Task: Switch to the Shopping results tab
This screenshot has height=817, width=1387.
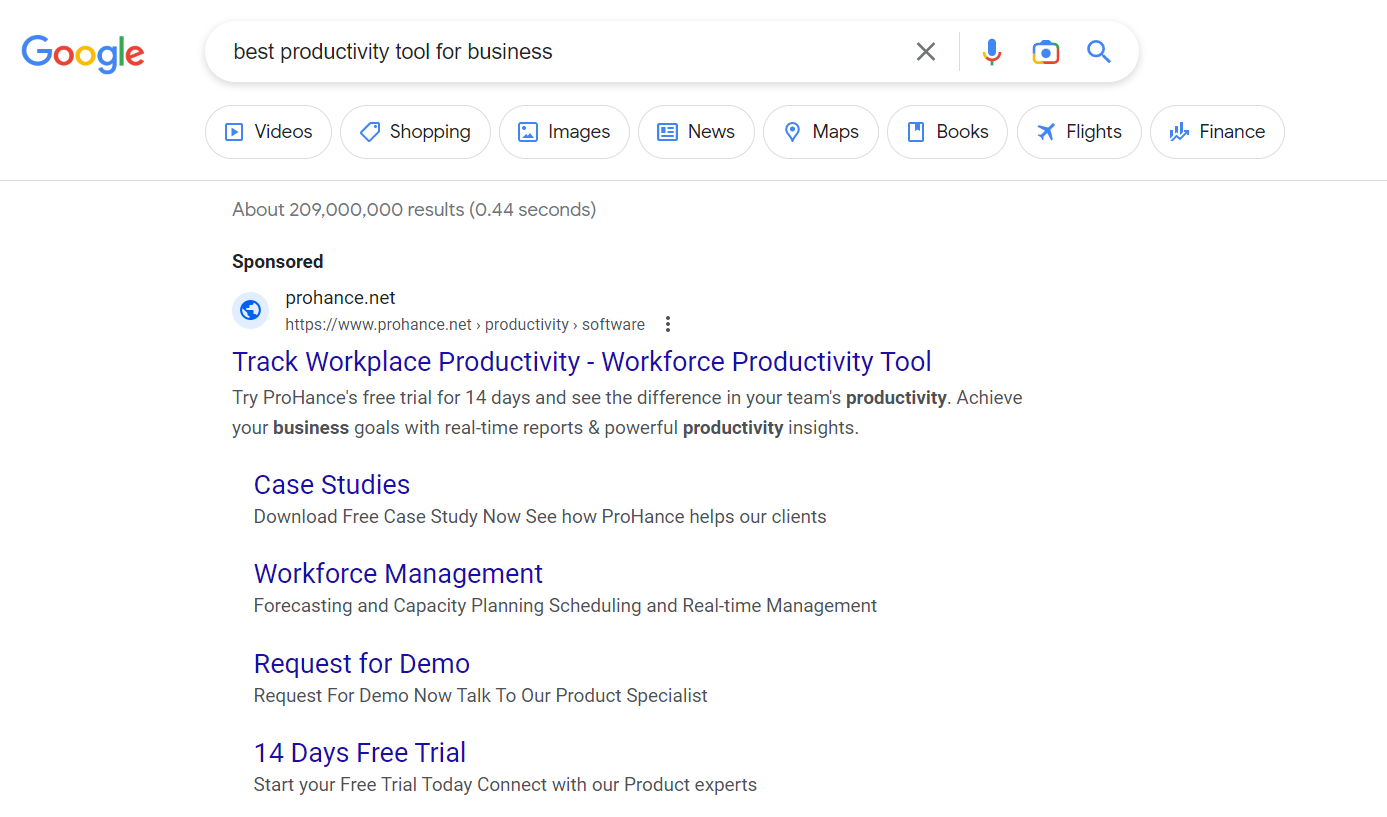Action: click(x=415, y=132)
